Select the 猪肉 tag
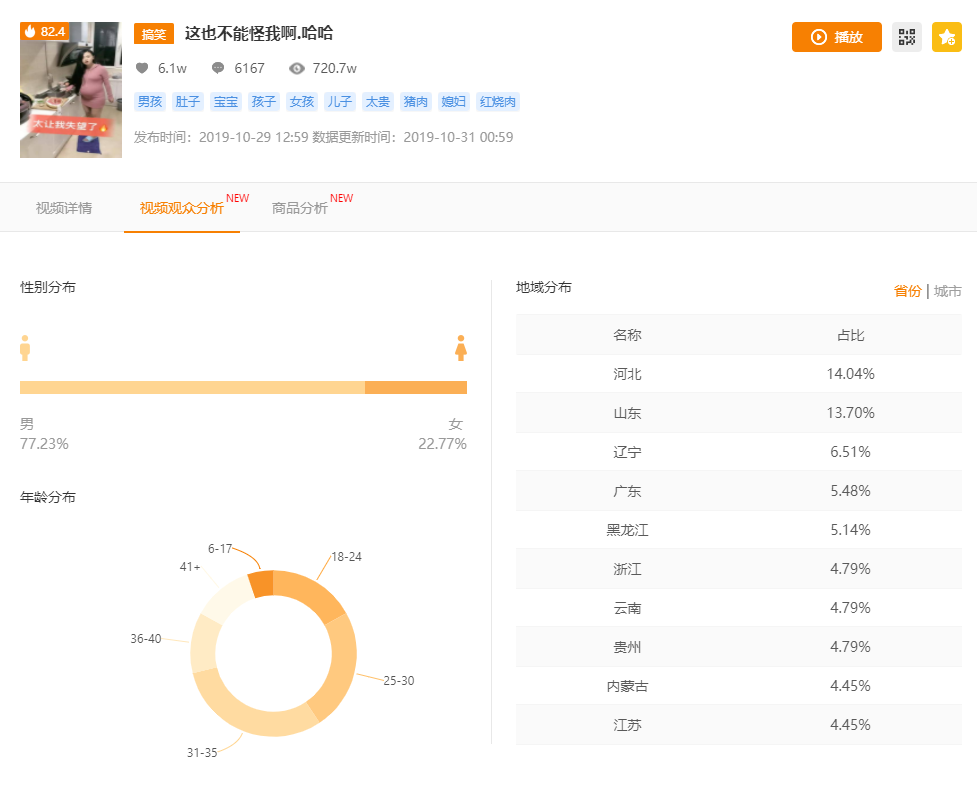Viewport: 977px width, 792px height. [x=416, y=102]
